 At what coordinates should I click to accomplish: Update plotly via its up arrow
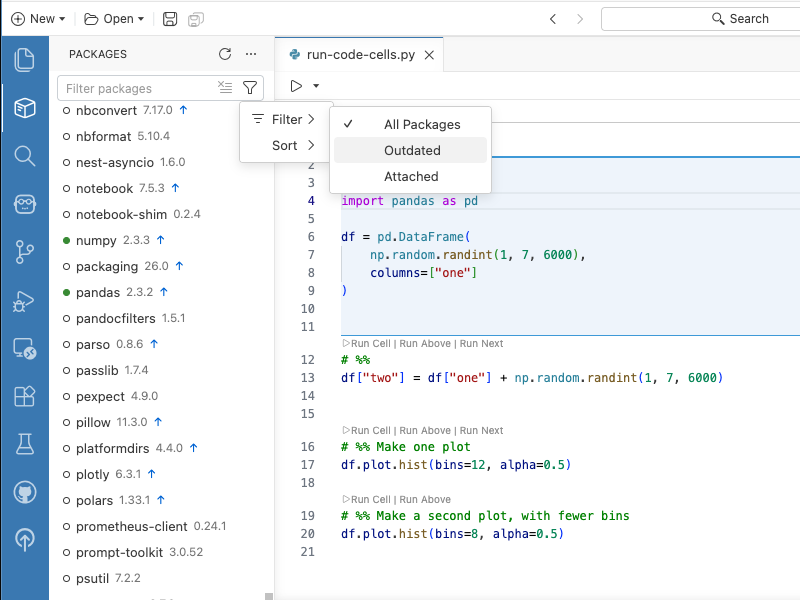(152, 473)
